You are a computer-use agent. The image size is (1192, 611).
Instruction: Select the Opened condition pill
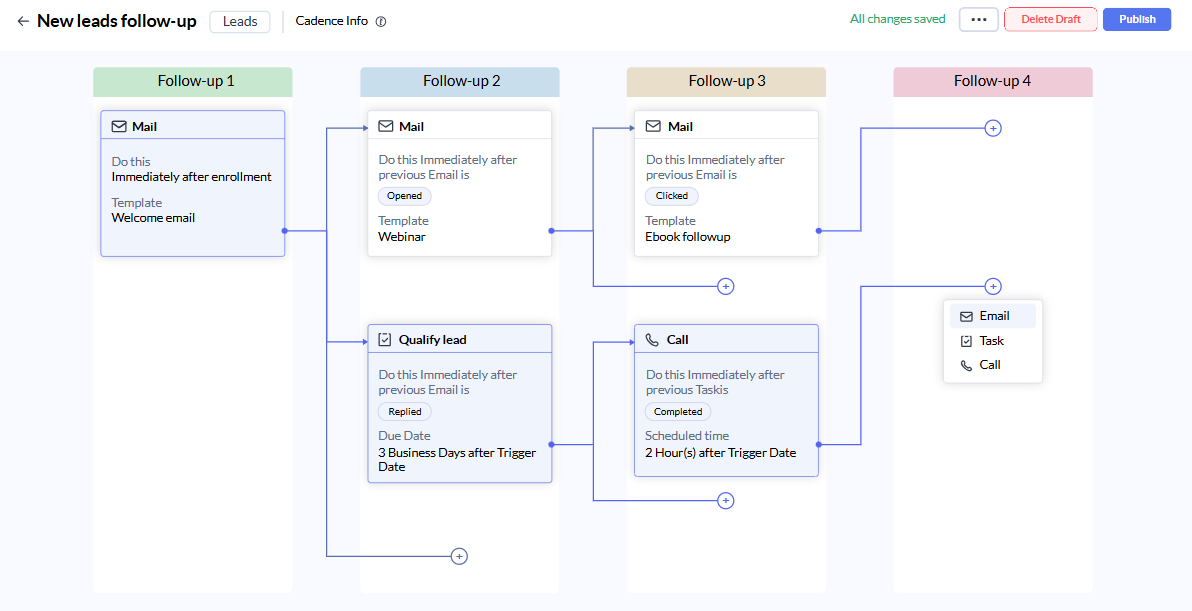click(404, 196)
